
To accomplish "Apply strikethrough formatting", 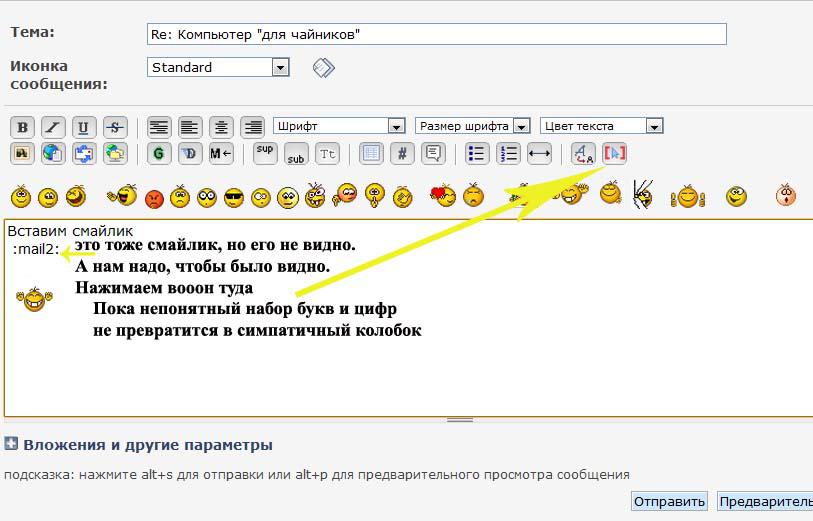I will pos(115,127).
